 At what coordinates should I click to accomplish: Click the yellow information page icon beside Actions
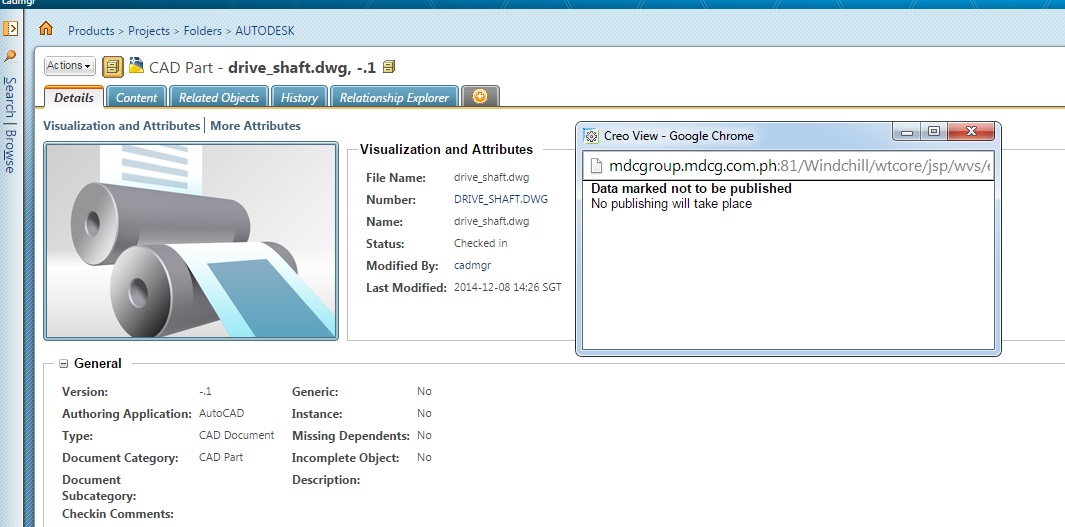coord(113,67)
